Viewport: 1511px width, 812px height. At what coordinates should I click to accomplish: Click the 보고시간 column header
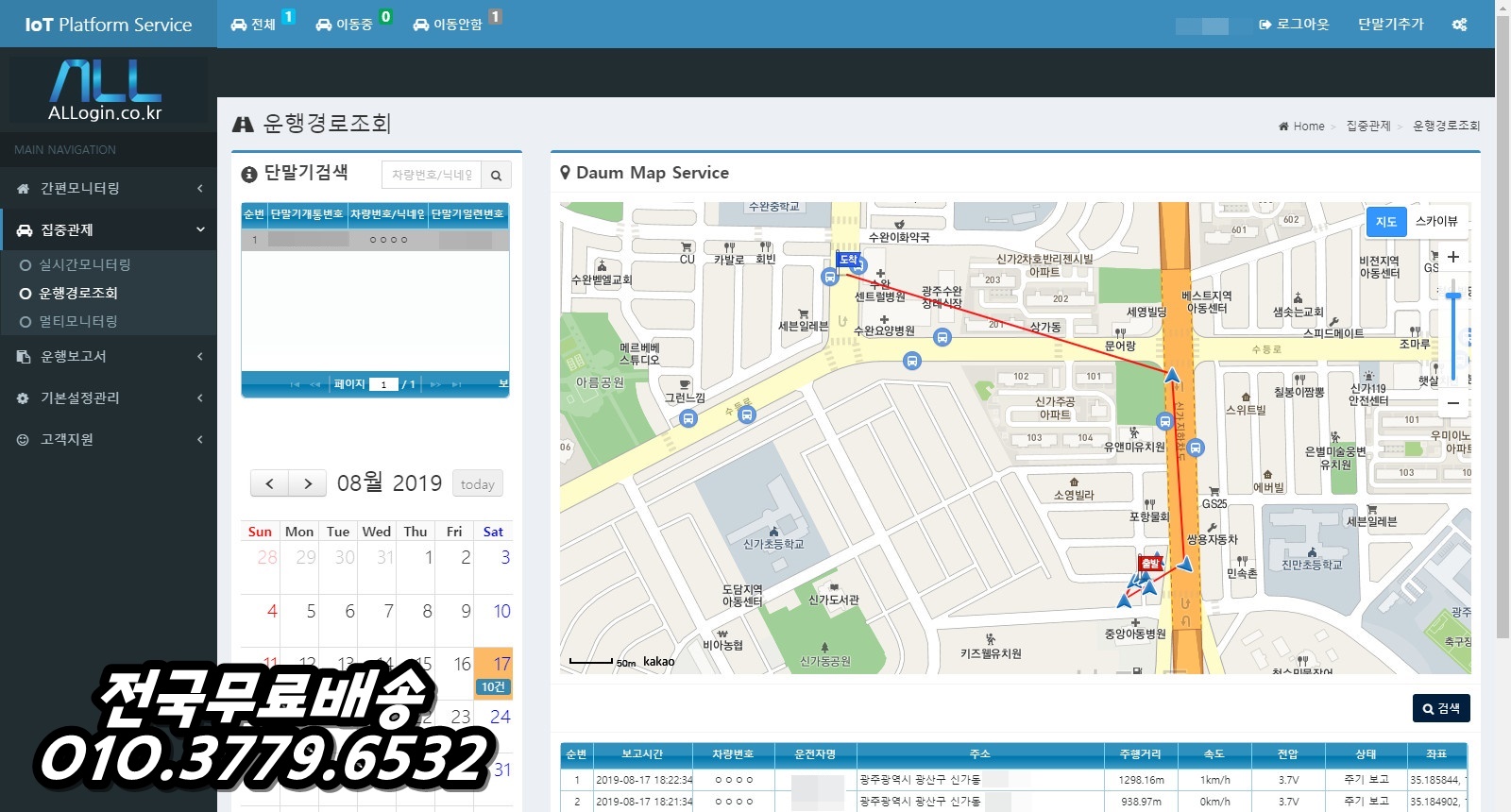coord(642,754)
